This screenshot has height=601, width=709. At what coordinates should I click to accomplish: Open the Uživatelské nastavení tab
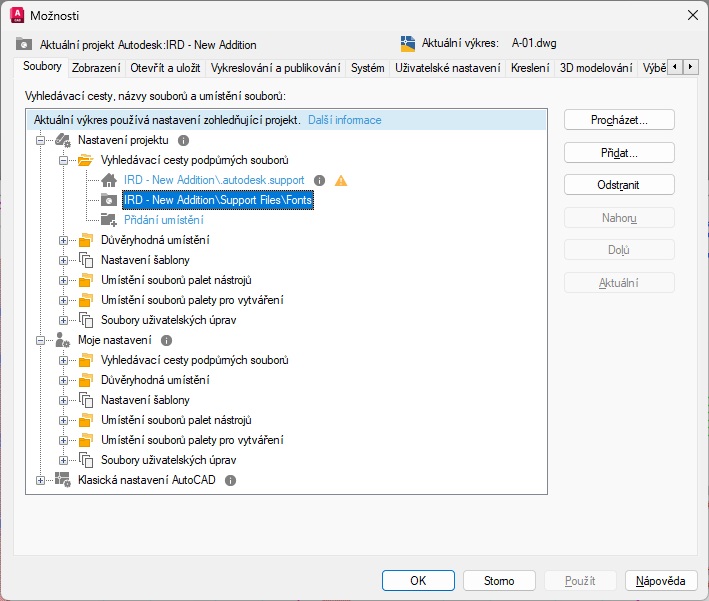[x=447, y=68]
